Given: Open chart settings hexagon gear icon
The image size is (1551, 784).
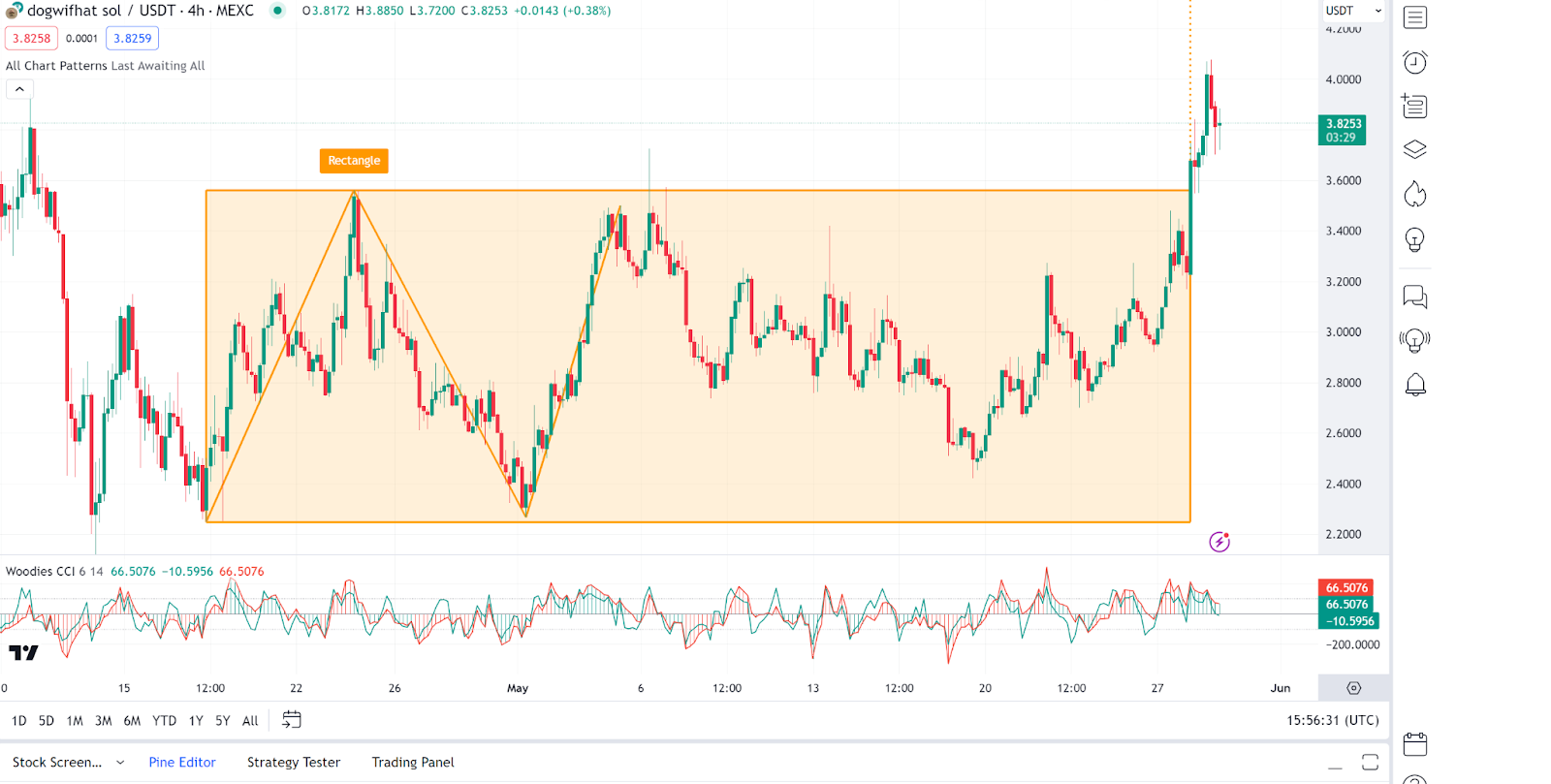Looking at the screenshot, I should click(1354, 688).
